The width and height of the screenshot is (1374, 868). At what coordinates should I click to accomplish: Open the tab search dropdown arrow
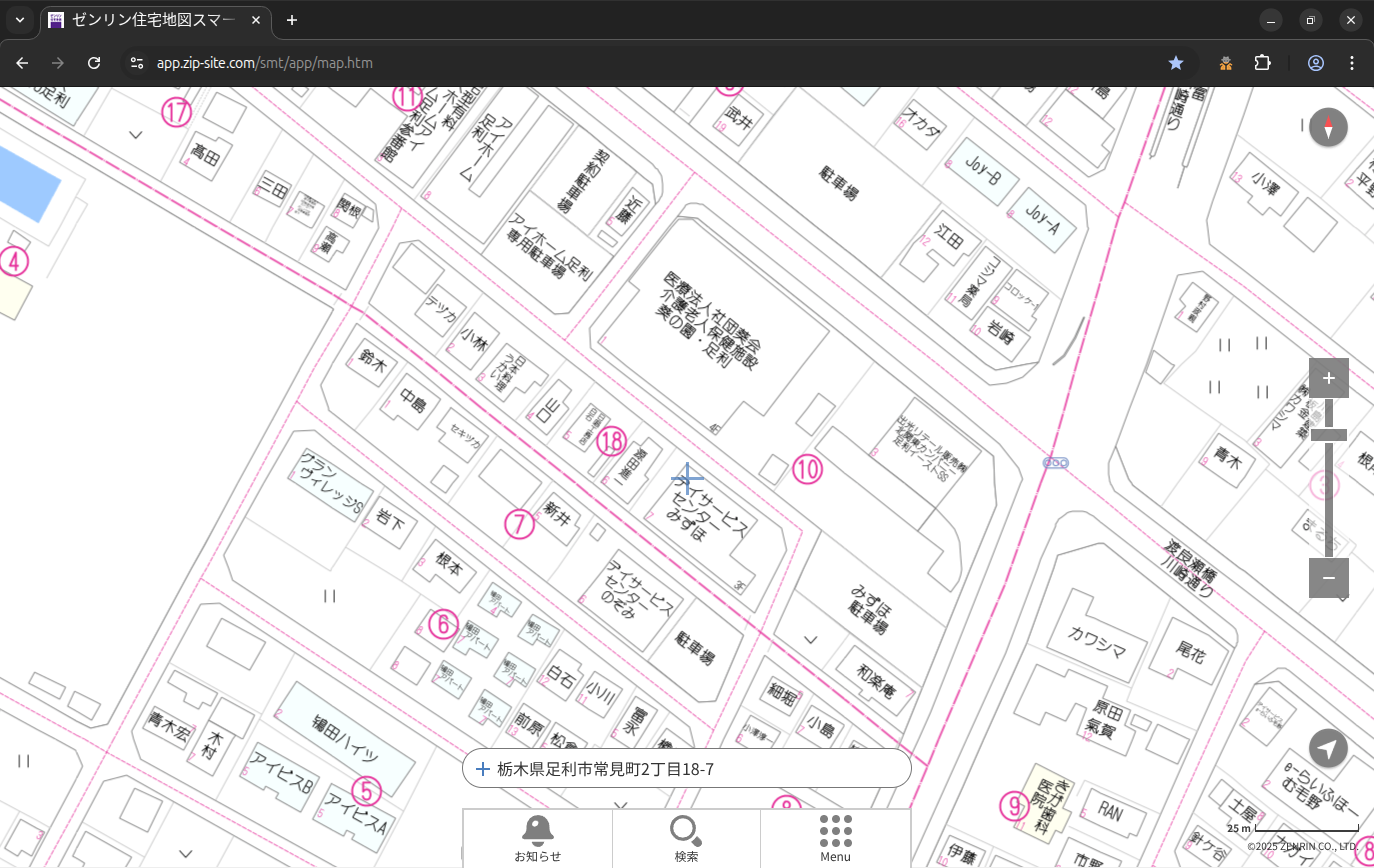(x=19, y=20)
